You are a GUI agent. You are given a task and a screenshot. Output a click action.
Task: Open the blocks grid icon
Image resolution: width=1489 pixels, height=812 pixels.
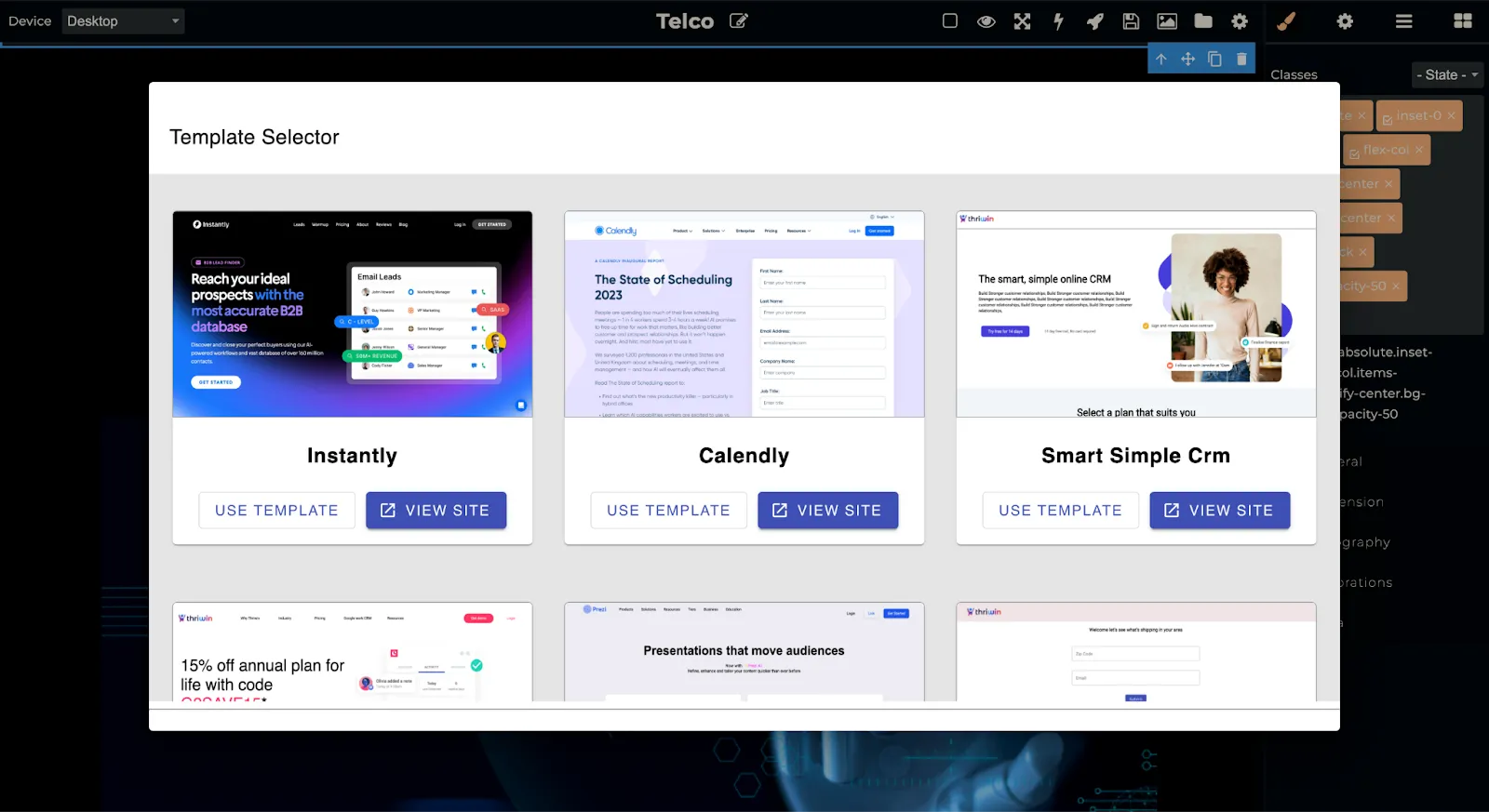click(1463, 21)
